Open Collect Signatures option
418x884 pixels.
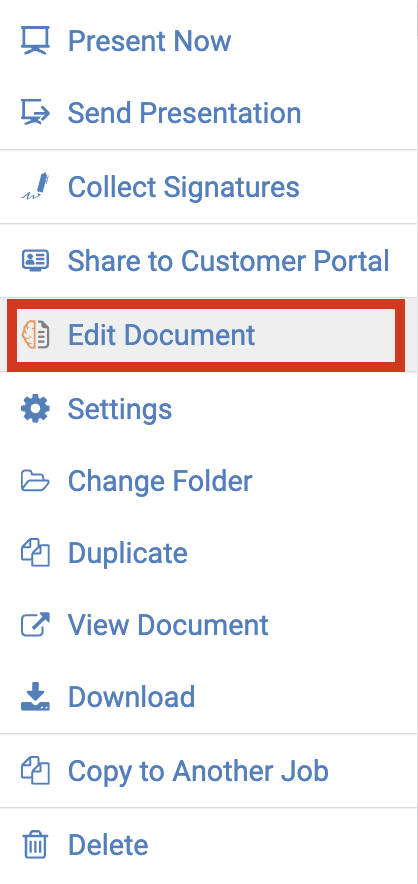(x=209, y=187)
